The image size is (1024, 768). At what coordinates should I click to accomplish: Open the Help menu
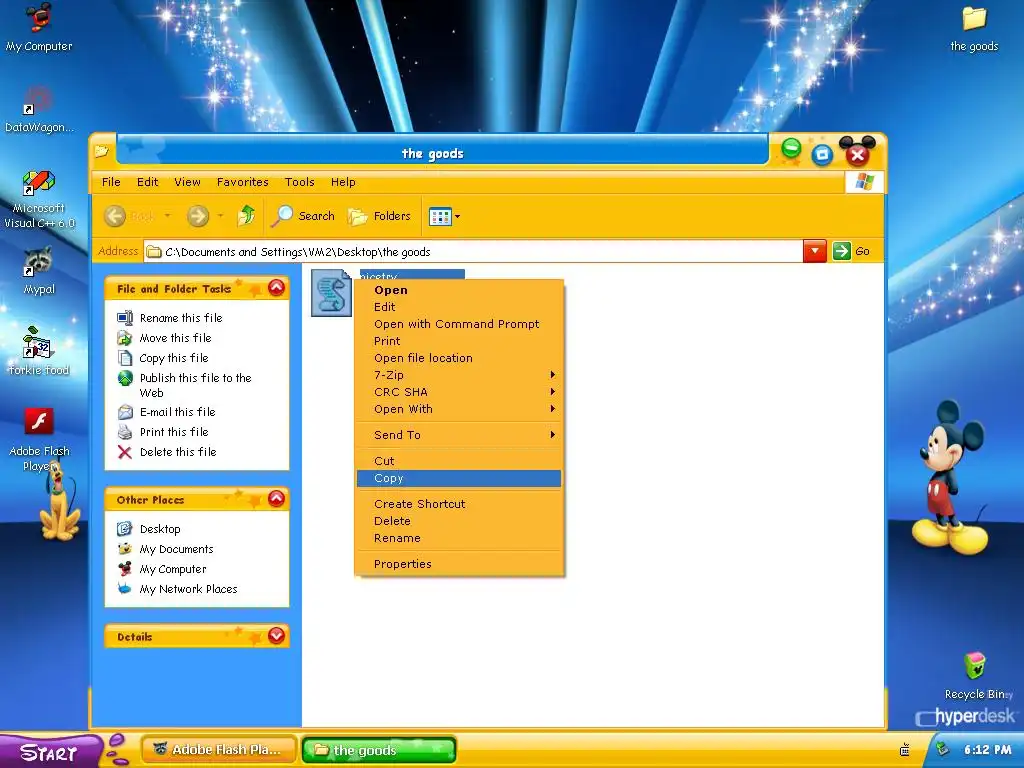pyautogui.click(x=343, y=182)
